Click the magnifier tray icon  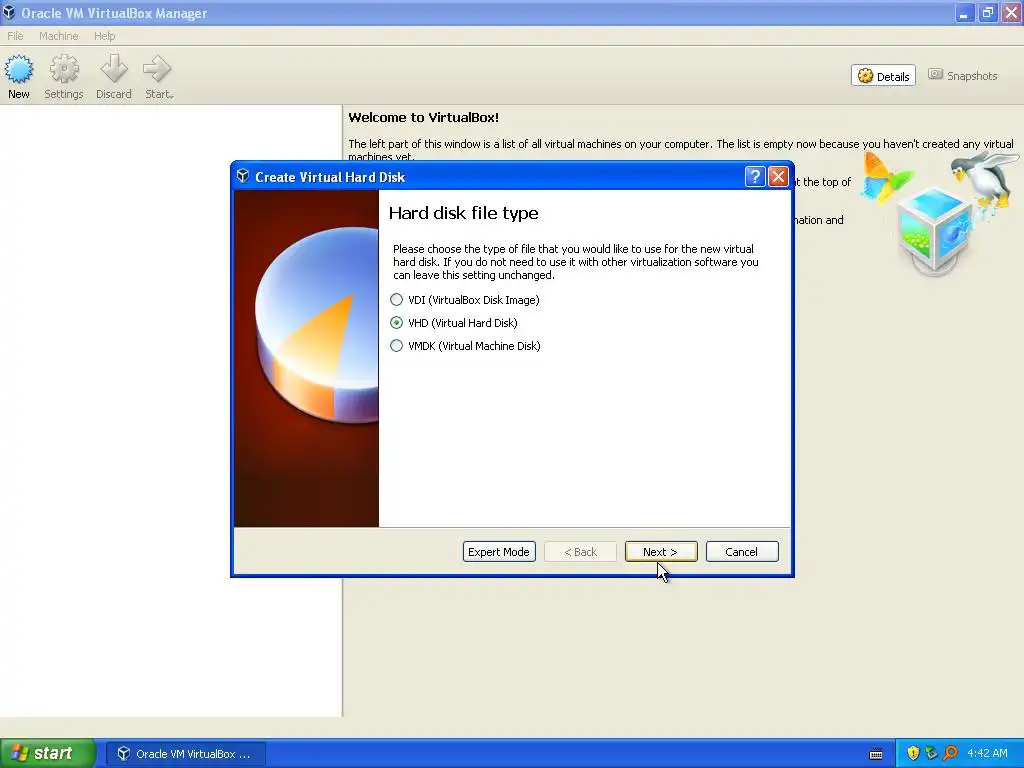click(x=950, y=754)
